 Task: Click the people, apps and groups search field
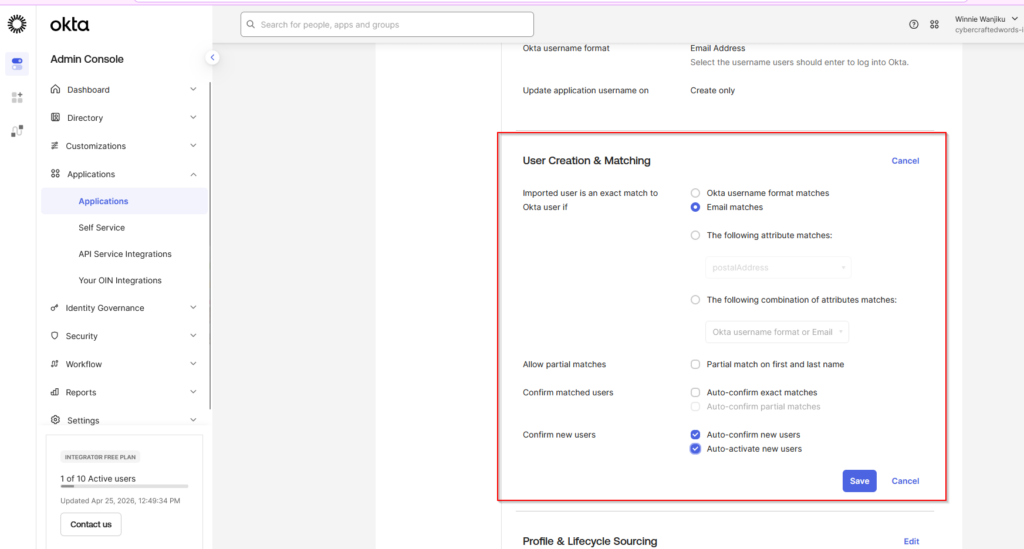pyautogui.click(x=387, y=25)
